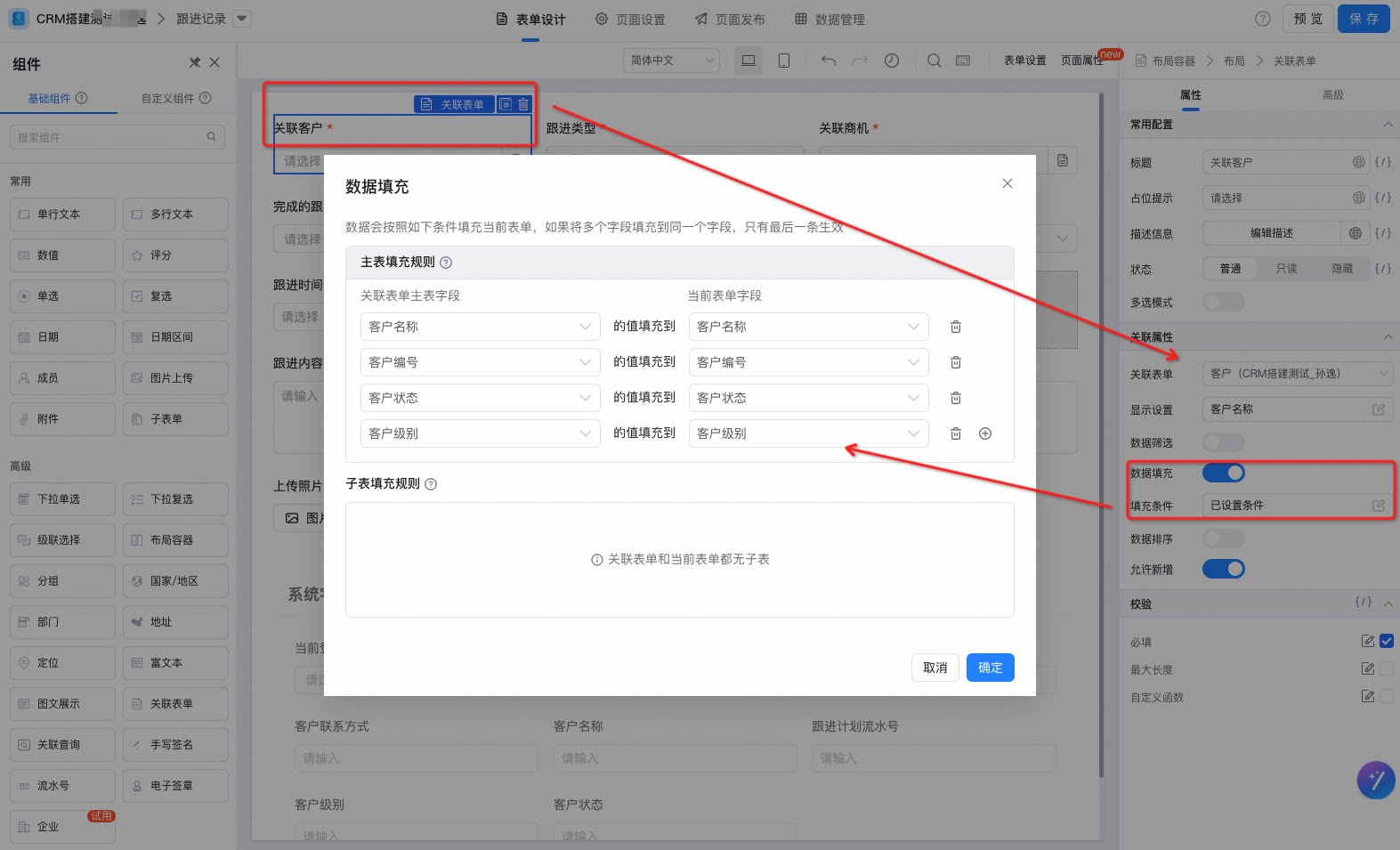The width and height of the screenshot is (1400, 850).
Task: Switch to the 高级 properties tab
Action: coord(1332,95)
